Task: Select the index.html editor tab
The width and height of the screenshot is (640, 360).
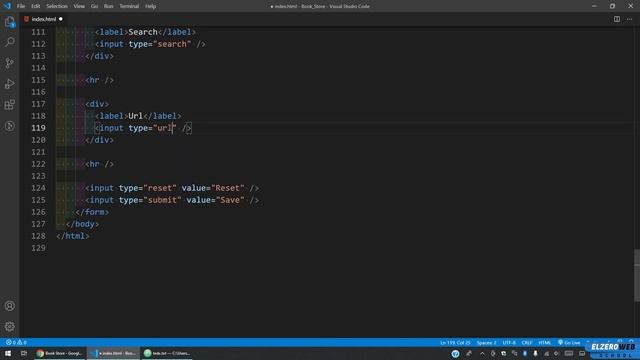Action: point(43,19)
